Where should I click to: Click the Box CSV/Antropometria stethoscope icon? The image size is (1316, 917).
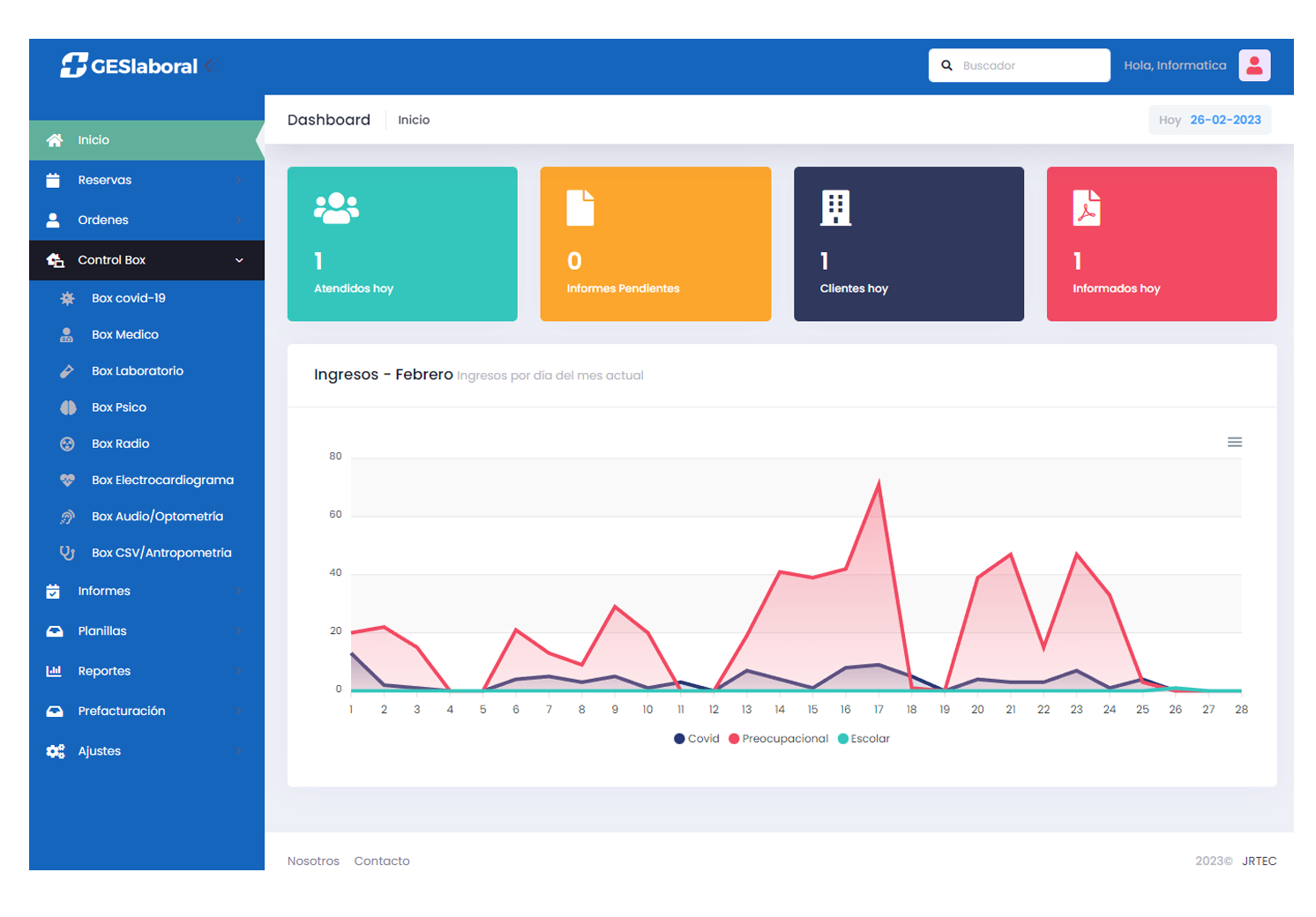(x=67, y=553)
